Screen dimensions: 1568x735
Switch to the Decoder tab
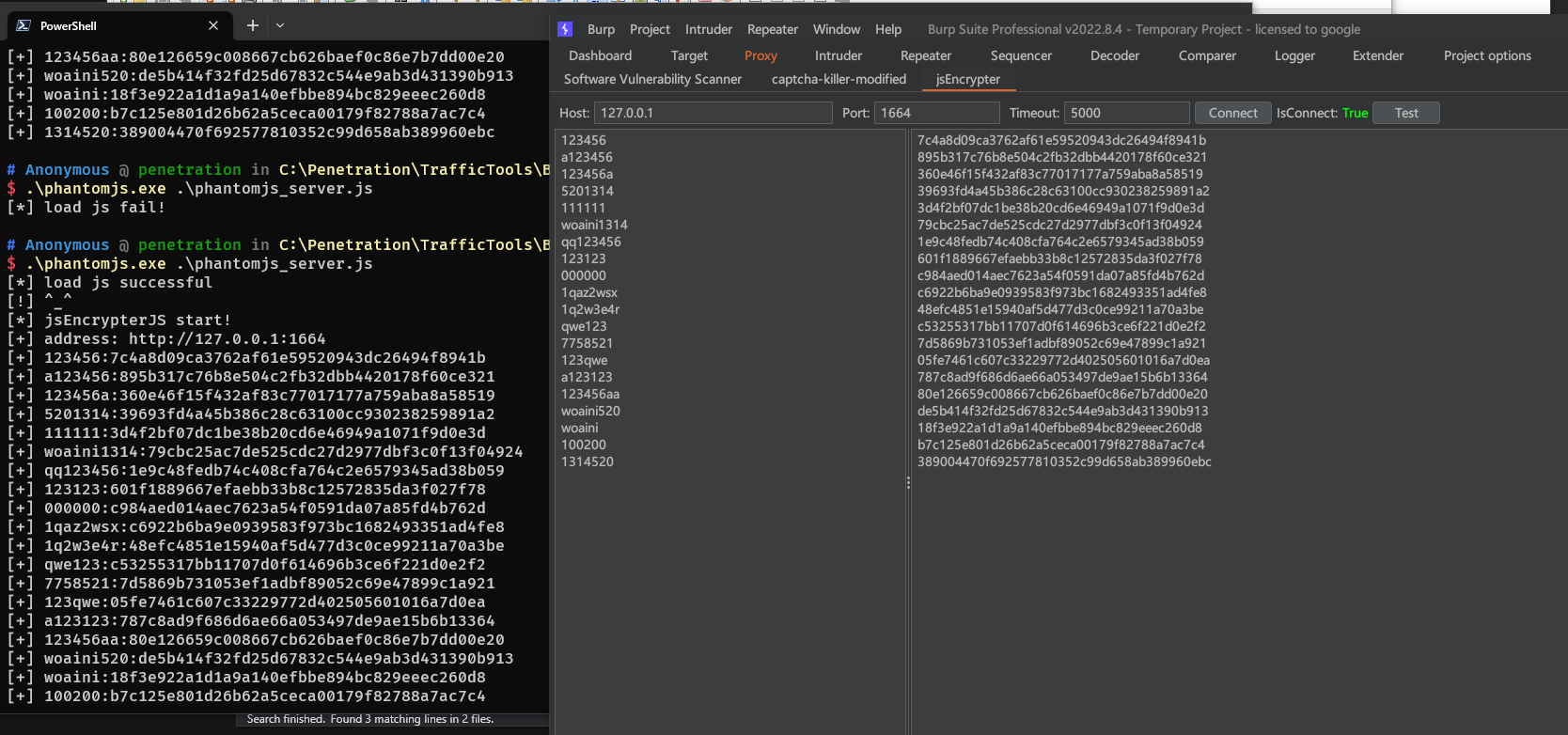(1115, 55)
